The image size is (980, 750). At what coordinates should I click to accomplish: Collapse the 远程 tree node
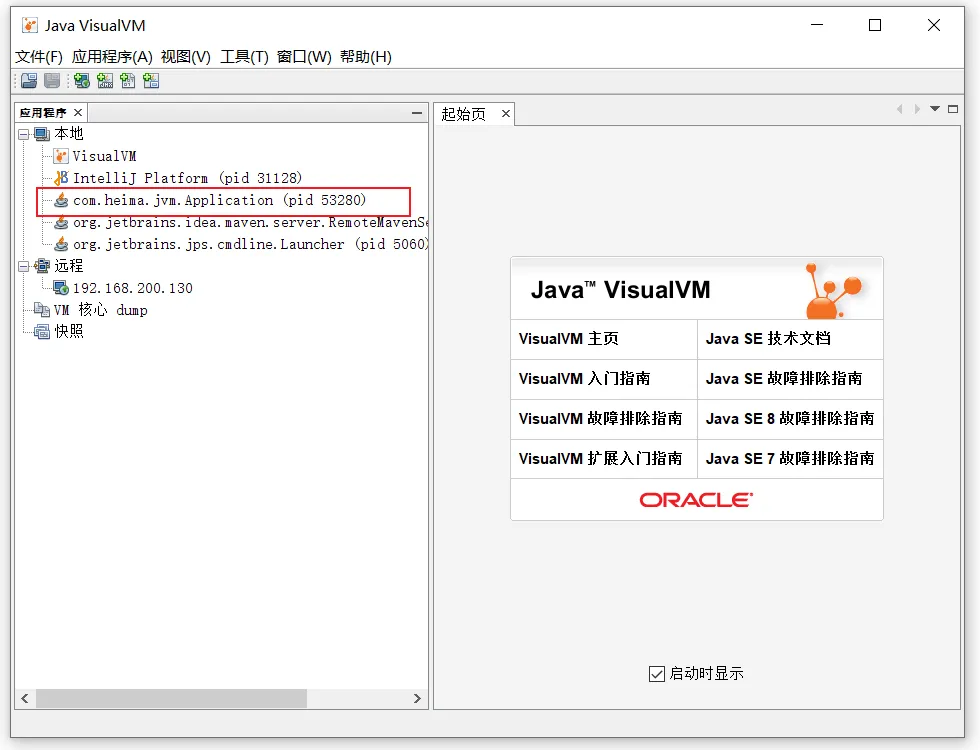(24, 266)
